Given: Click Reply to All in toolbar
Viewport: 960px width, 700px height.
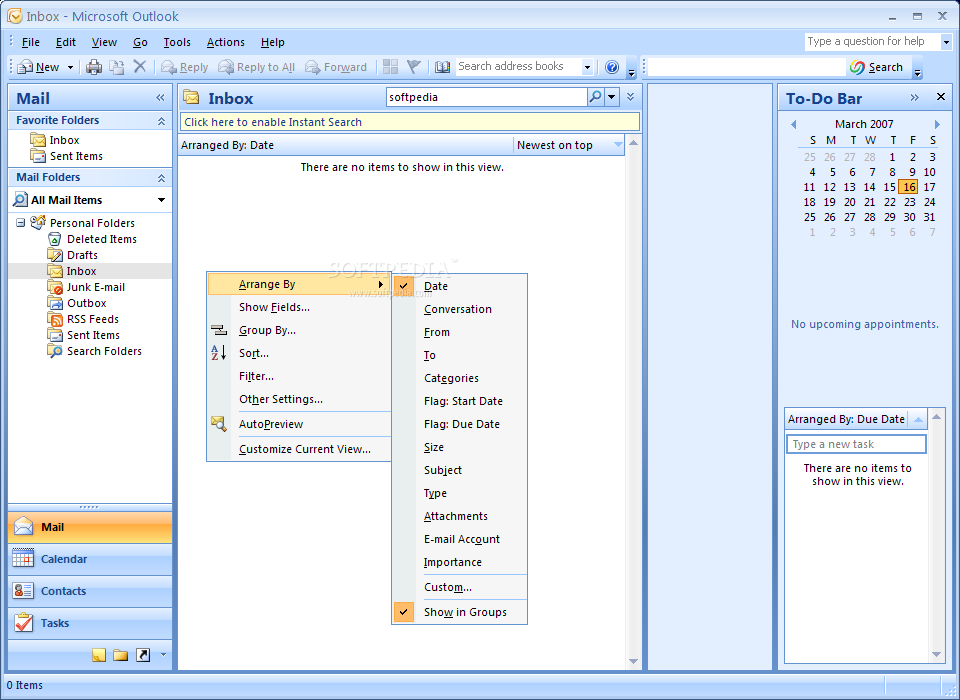Looking at the screenshot, I should pos(257,67).
